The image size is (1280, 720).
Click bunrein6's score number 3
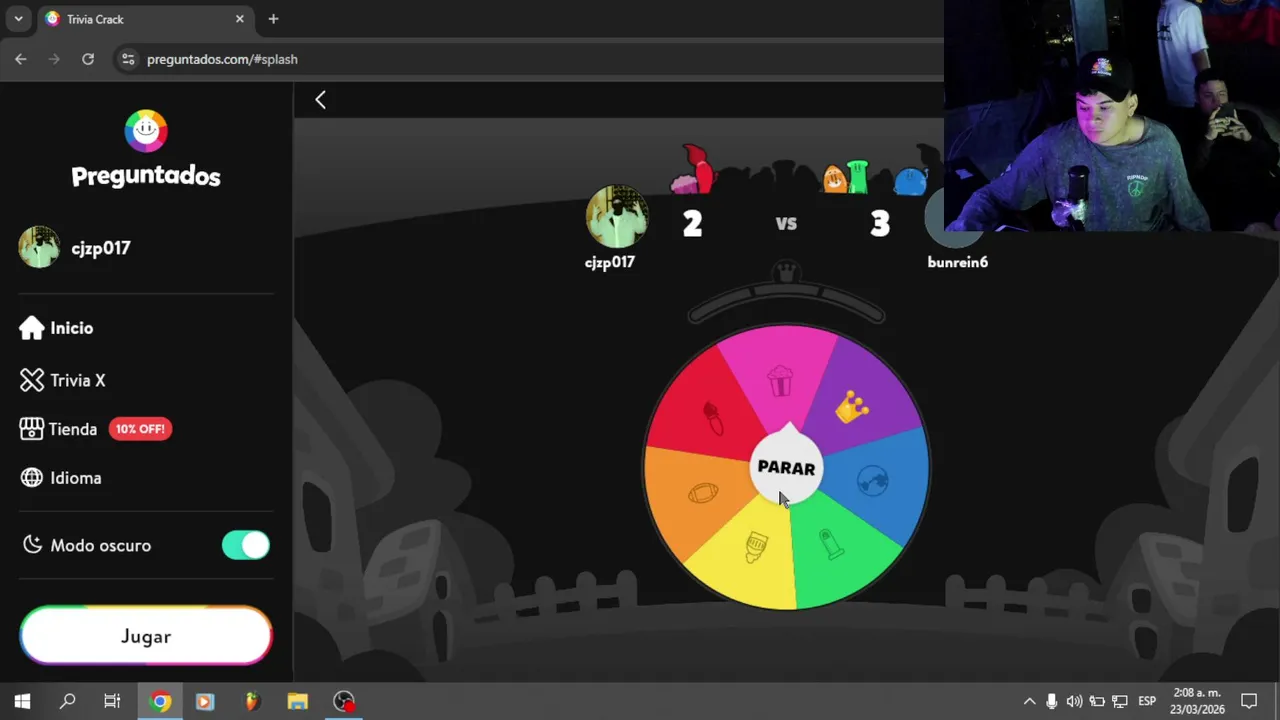[880, 224]
